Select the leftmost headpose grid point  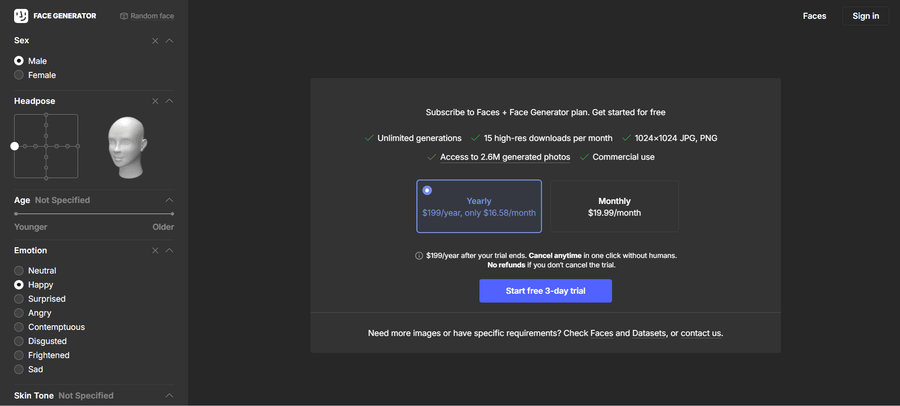[15, 146]
